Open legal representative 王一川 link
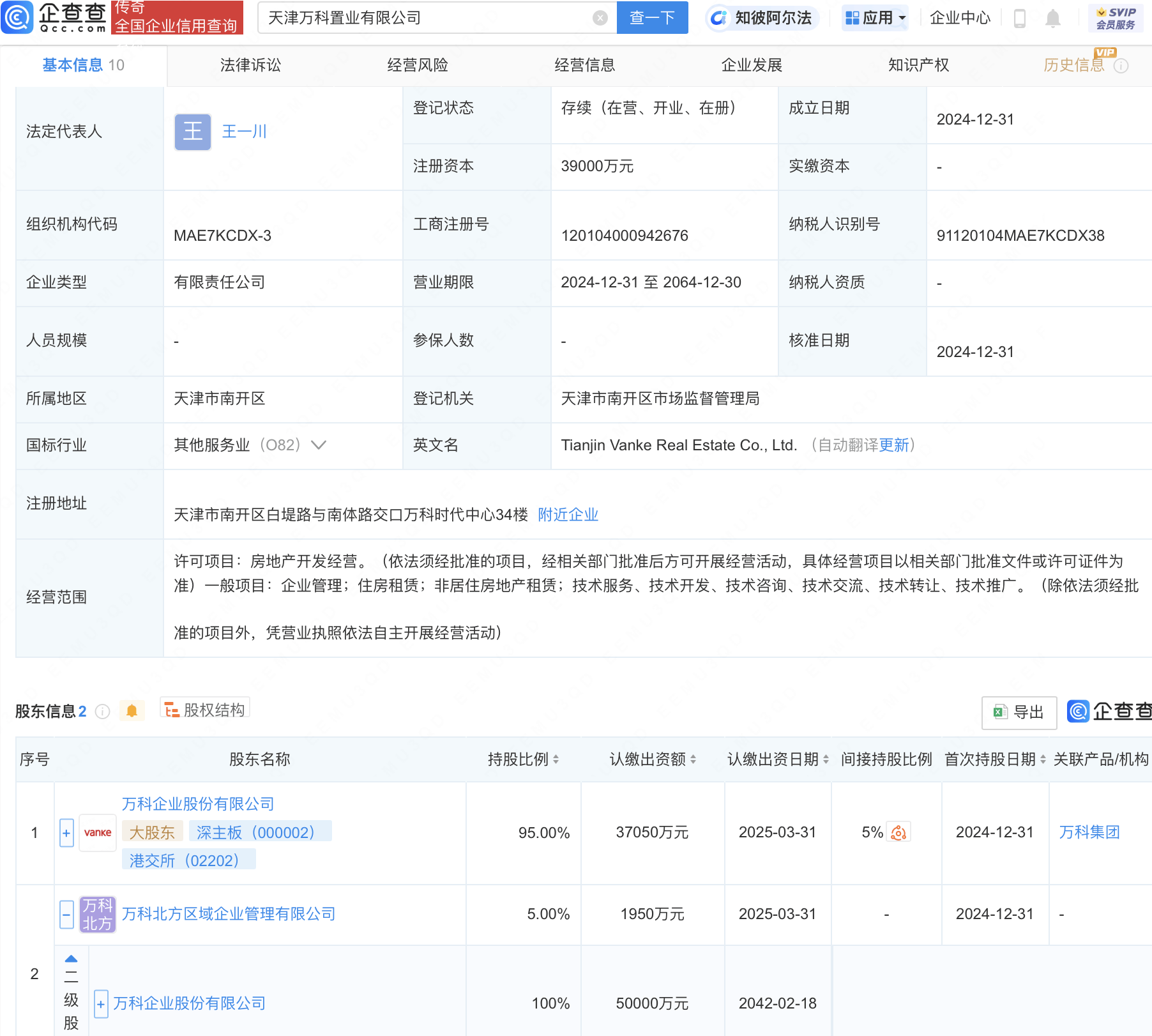The height and width of the screenshot is (1036, 1152). [x=245, y=132]
